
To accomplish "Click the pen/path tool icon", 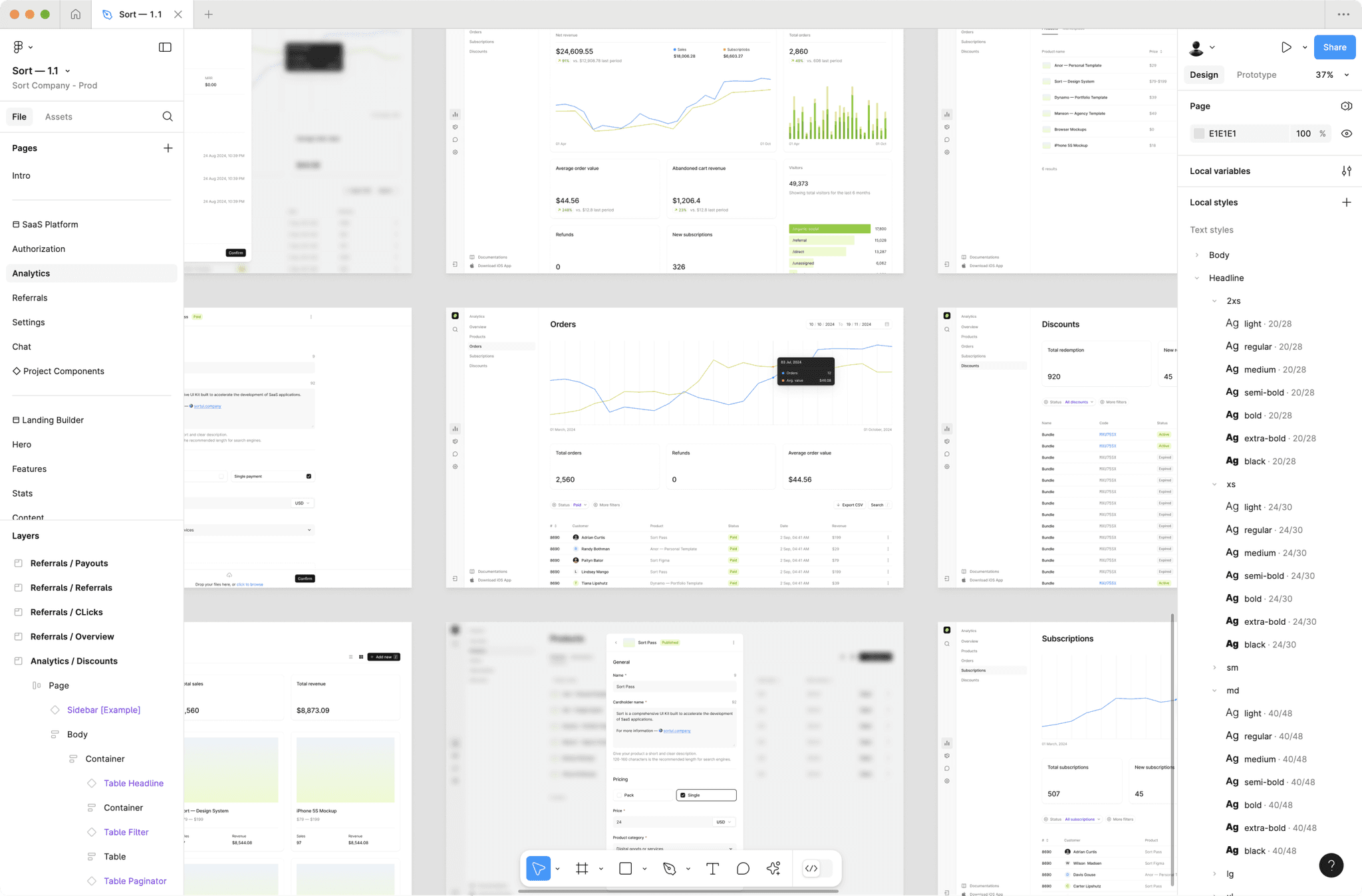I will tap(670, 868).
